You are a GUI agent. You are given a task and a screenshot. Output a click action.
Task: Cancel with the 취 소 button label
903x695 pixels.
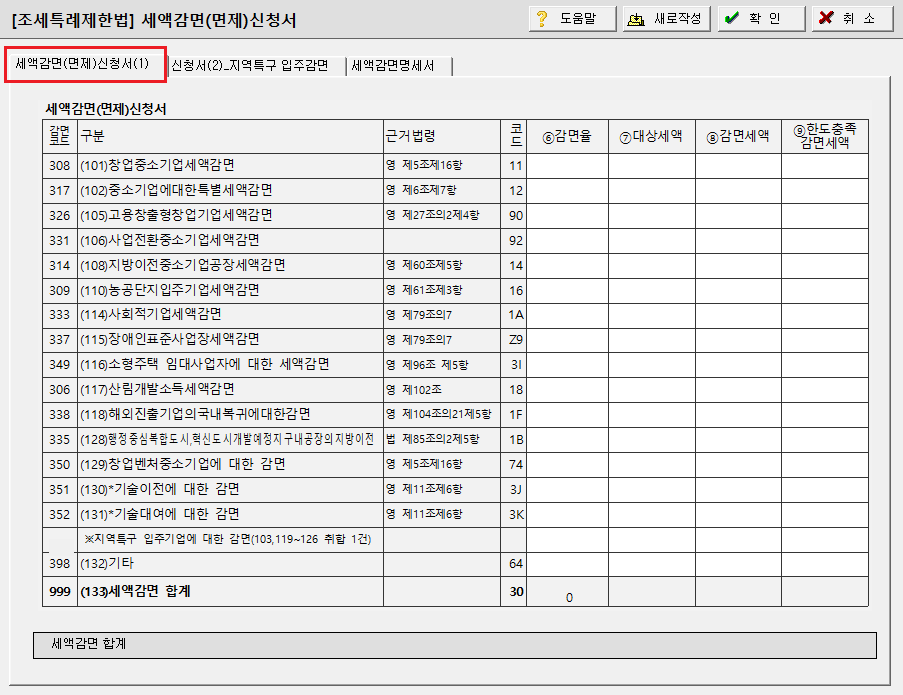point(859,19)
